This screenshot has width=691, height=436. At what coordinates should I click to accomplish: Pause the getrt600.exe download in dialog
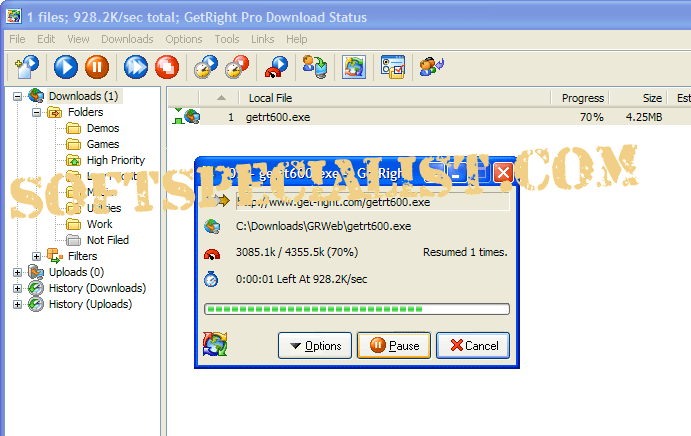tap(394, 346)
